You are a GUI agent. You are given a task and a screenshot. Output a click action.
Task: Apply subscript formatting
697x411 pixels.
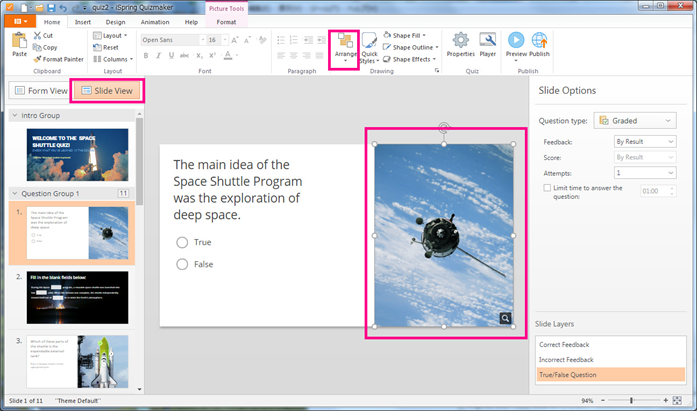(200, 56)
